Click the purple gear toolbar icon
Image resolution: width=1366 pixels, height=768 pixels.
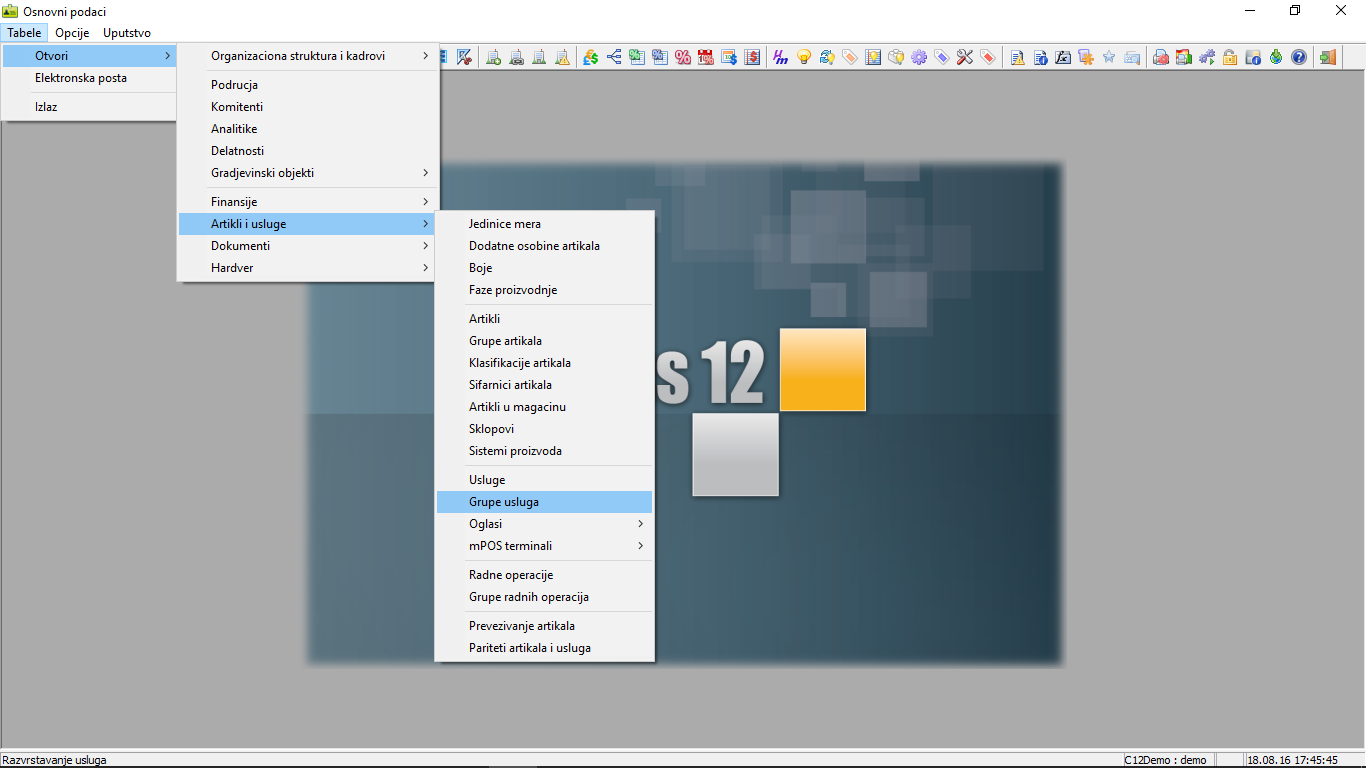coord(918,57)
